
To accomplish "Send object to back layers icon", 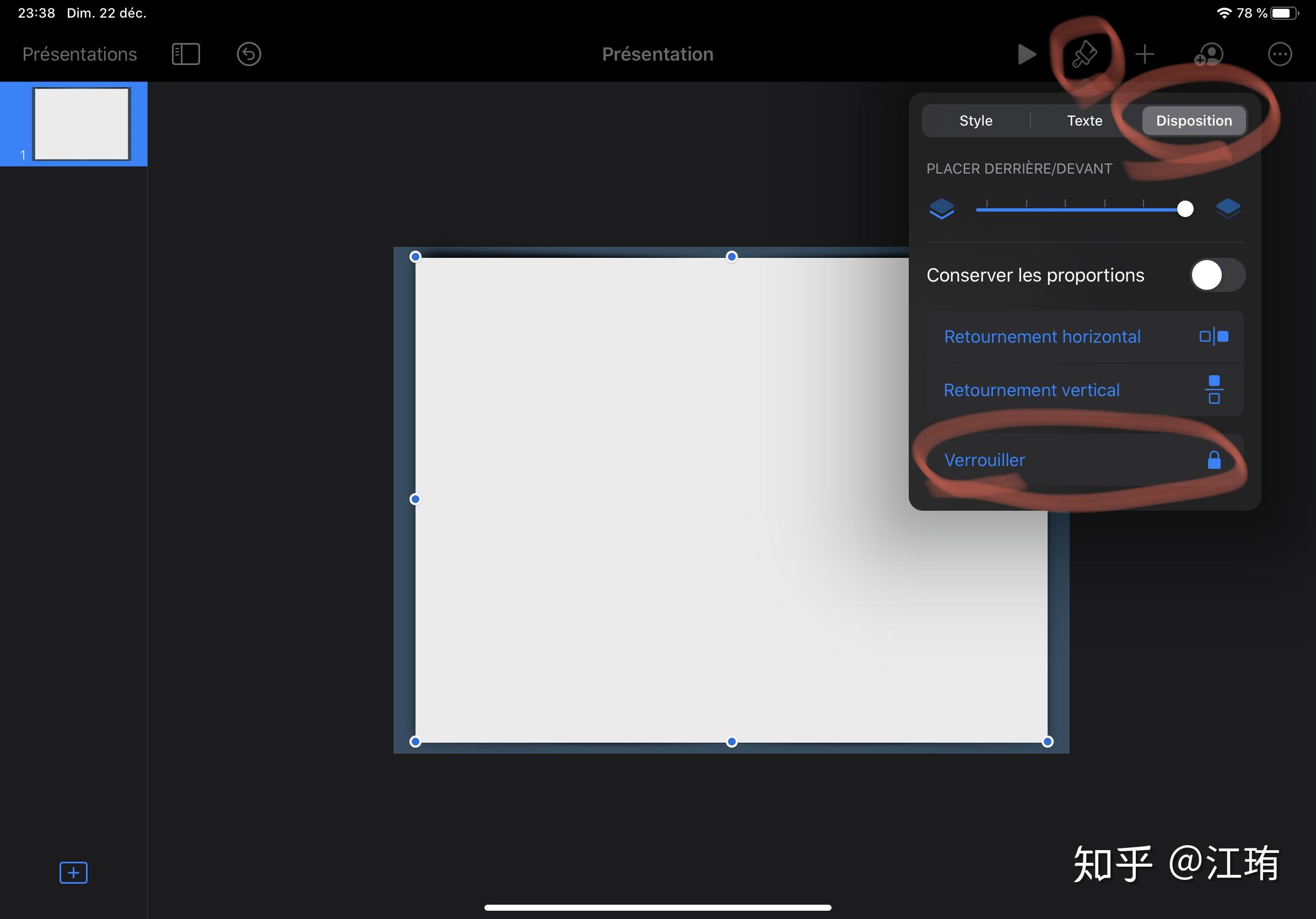I will (x=941, y=209).
